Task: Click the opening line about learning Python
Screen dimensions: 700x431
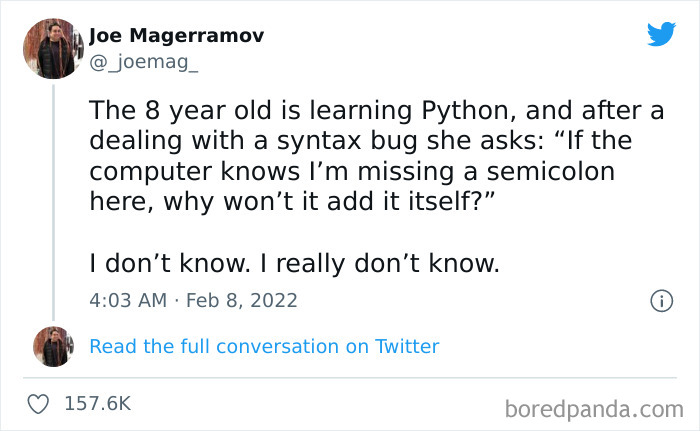Action: (375, 110)
